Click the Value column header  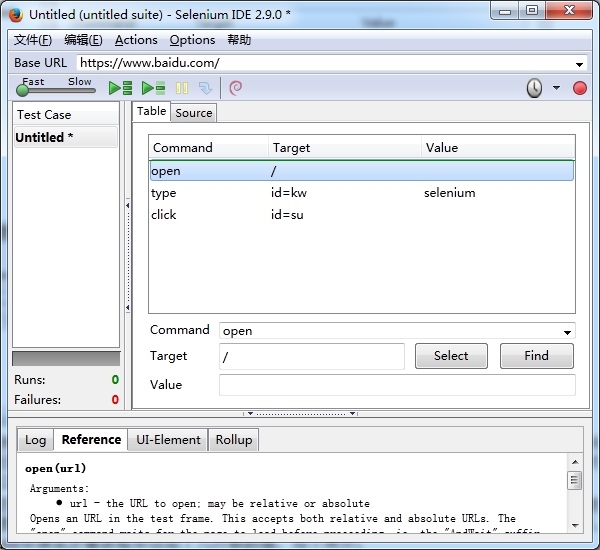(498, 147)
